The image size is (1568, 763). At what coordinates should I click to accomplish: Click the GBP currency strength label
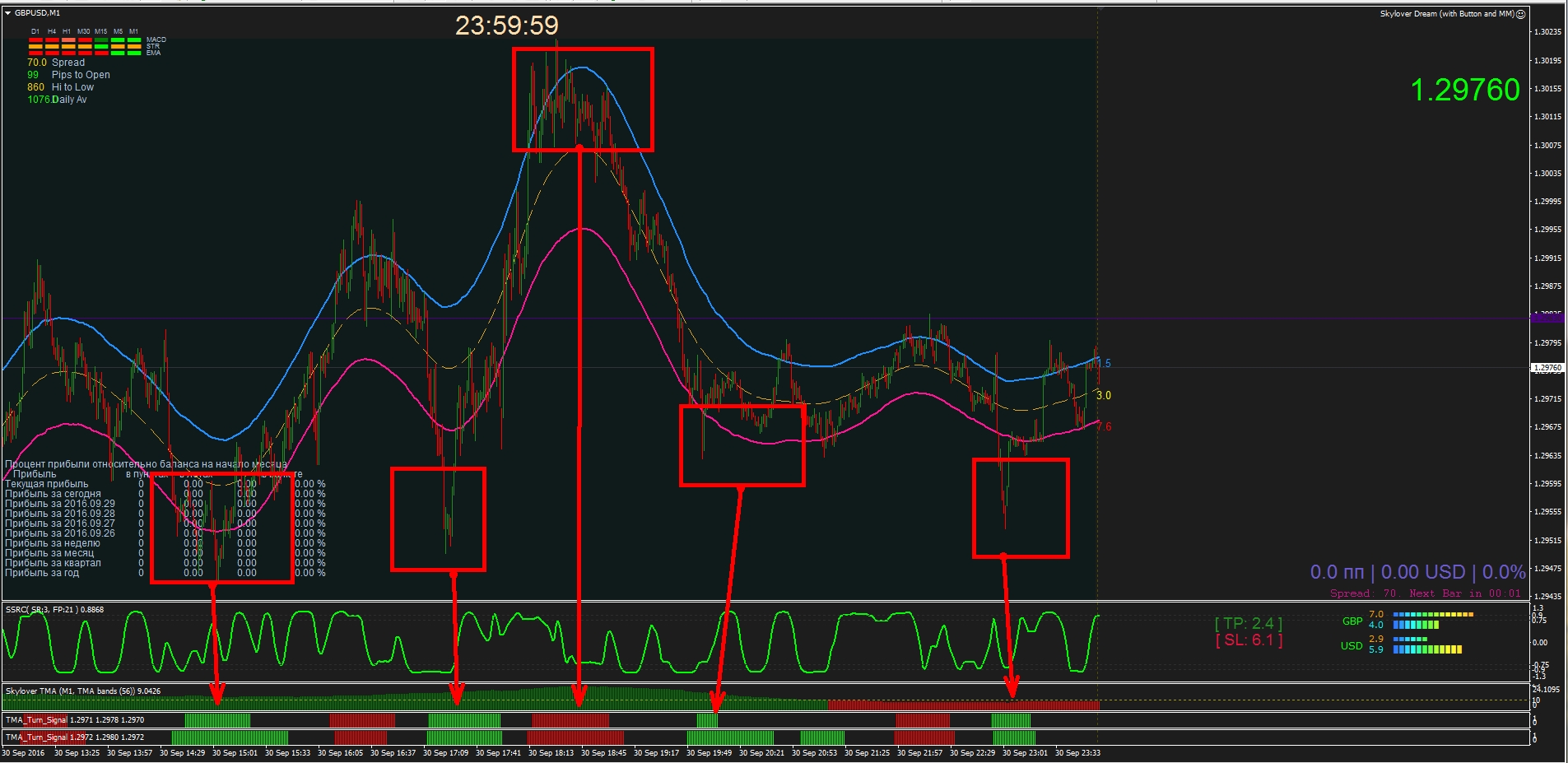(1352, 621)
